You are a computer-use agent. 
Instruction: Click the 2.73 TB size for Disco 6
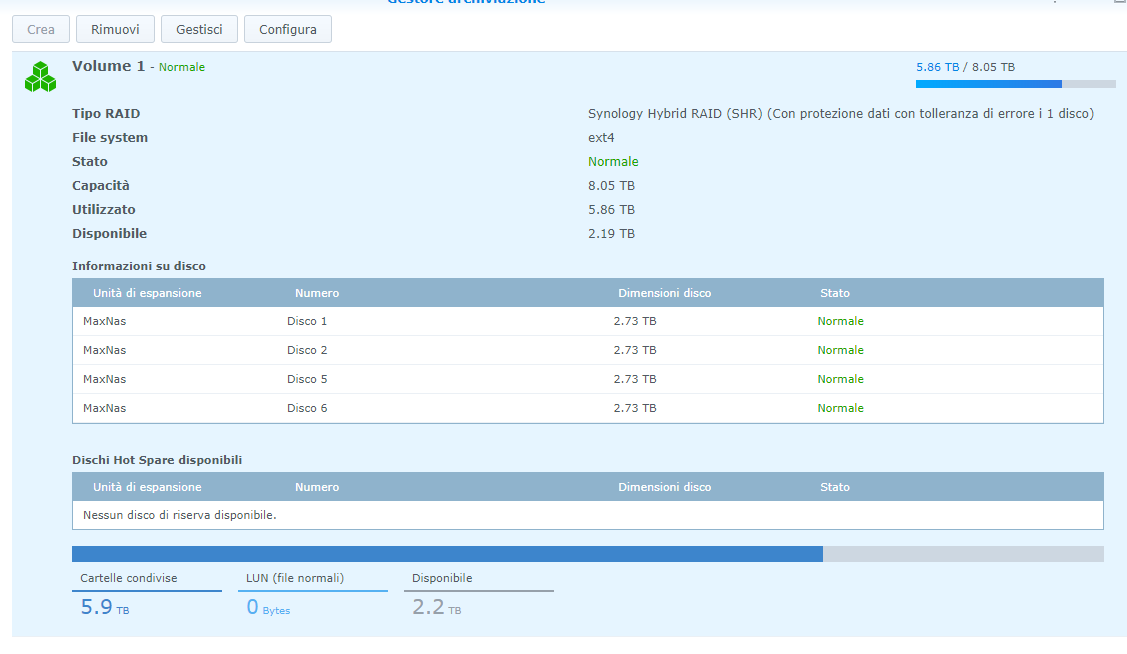pos(635,407)
